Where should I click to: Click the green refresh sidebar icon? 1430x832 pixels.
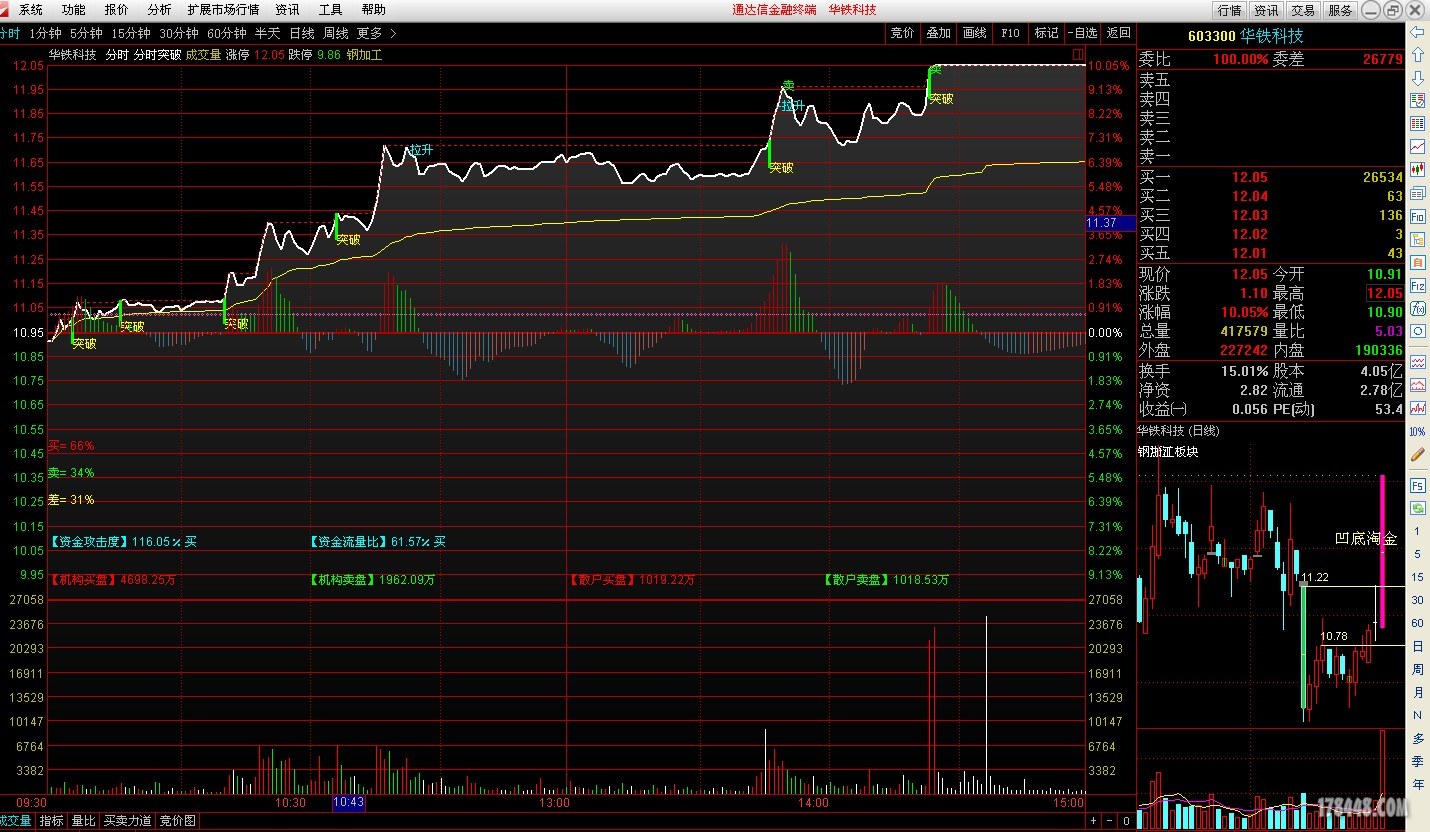tap(1417, 508)
